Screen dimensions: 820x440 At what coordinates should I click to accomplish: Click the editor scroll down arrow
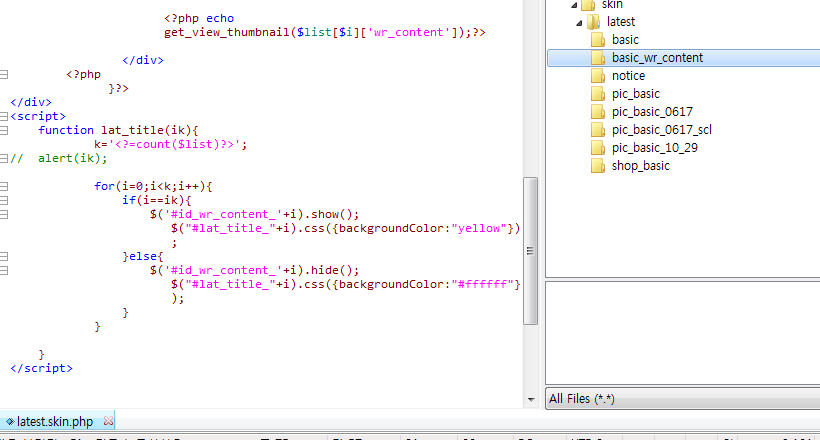[x=531, y=400]
